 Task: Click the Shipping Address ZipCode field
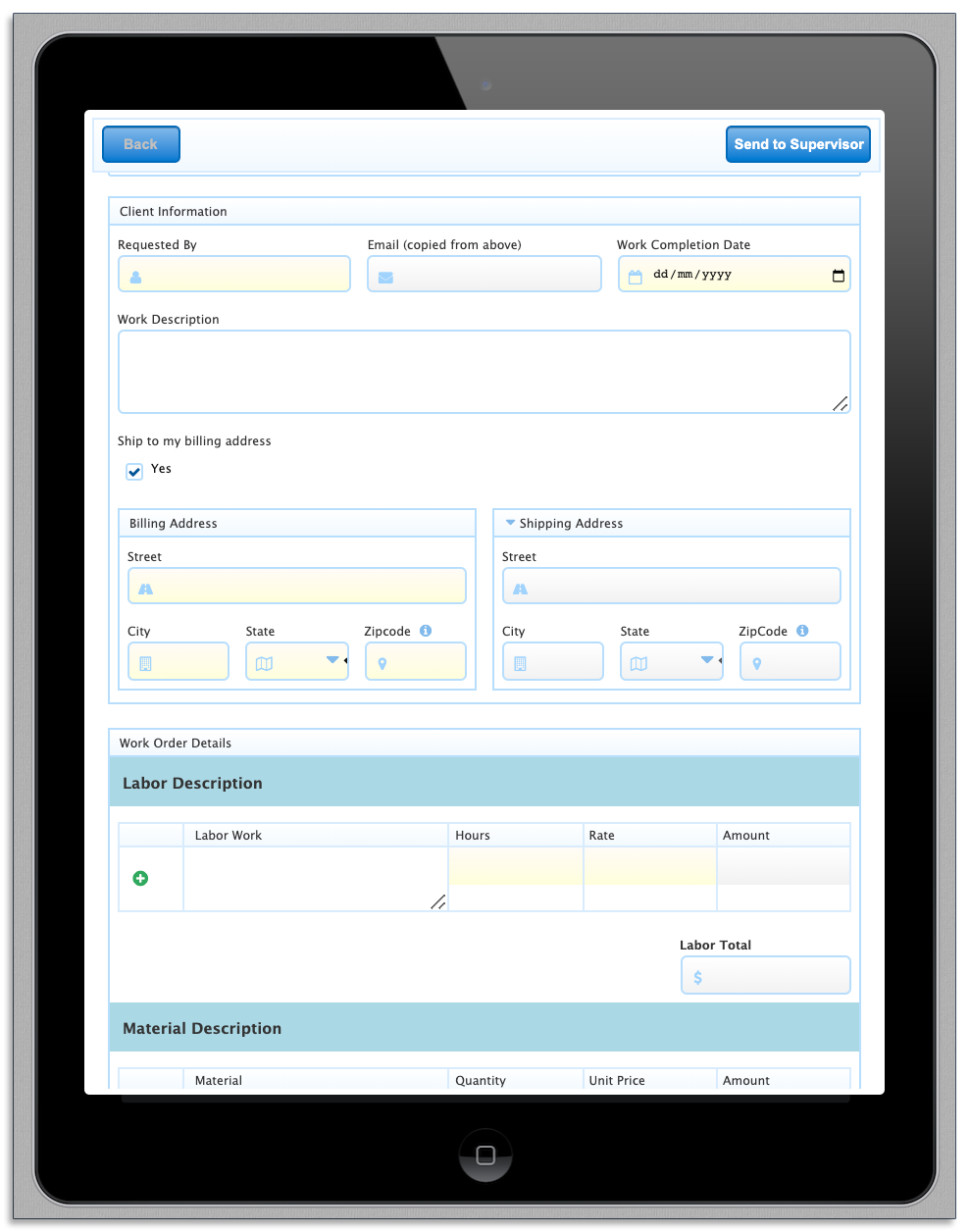coord(790,661)
